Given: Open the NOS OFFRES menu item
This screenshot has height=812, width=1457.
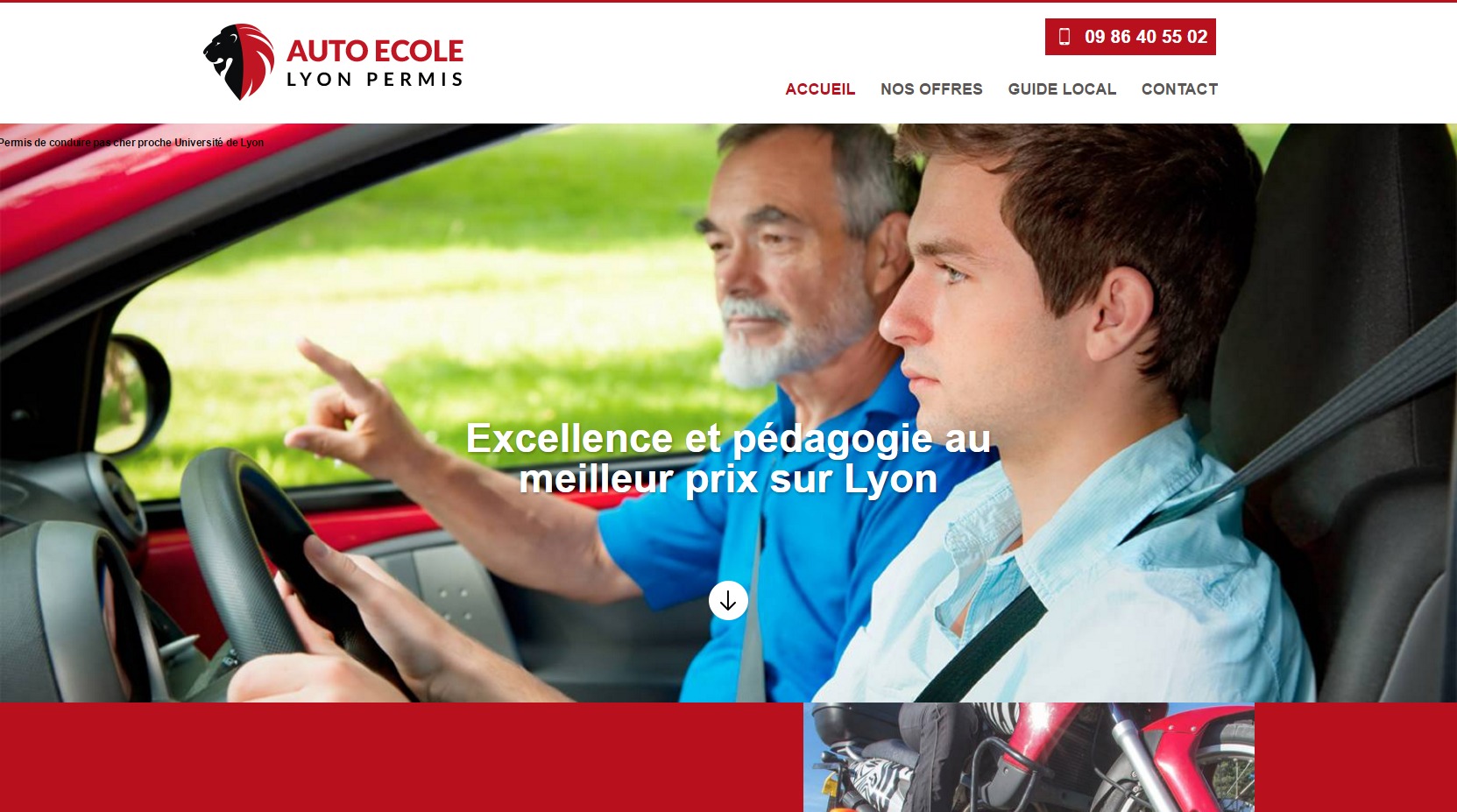Looking at the screenshot, I should (931, 89).
